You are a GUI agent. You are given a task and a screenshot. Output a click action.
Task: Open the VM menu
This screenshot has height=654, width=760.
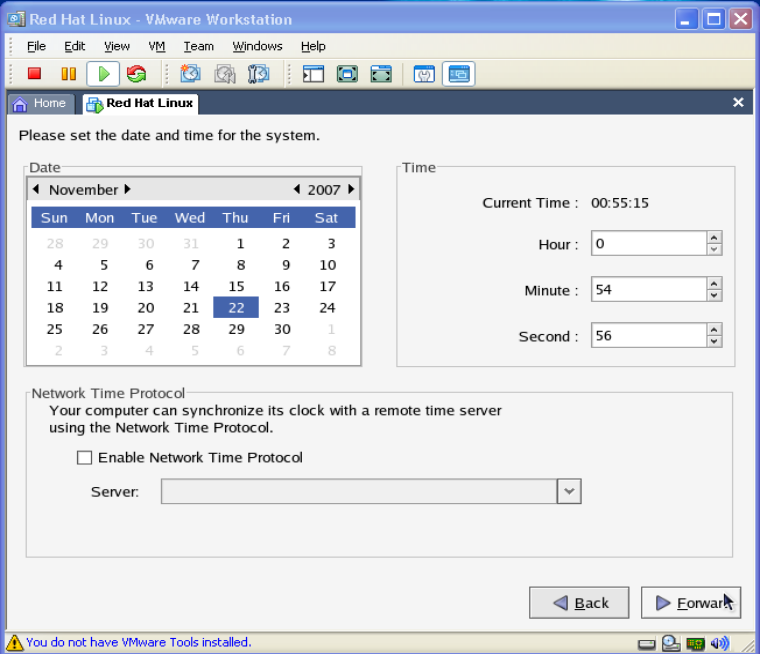(156, 46)
